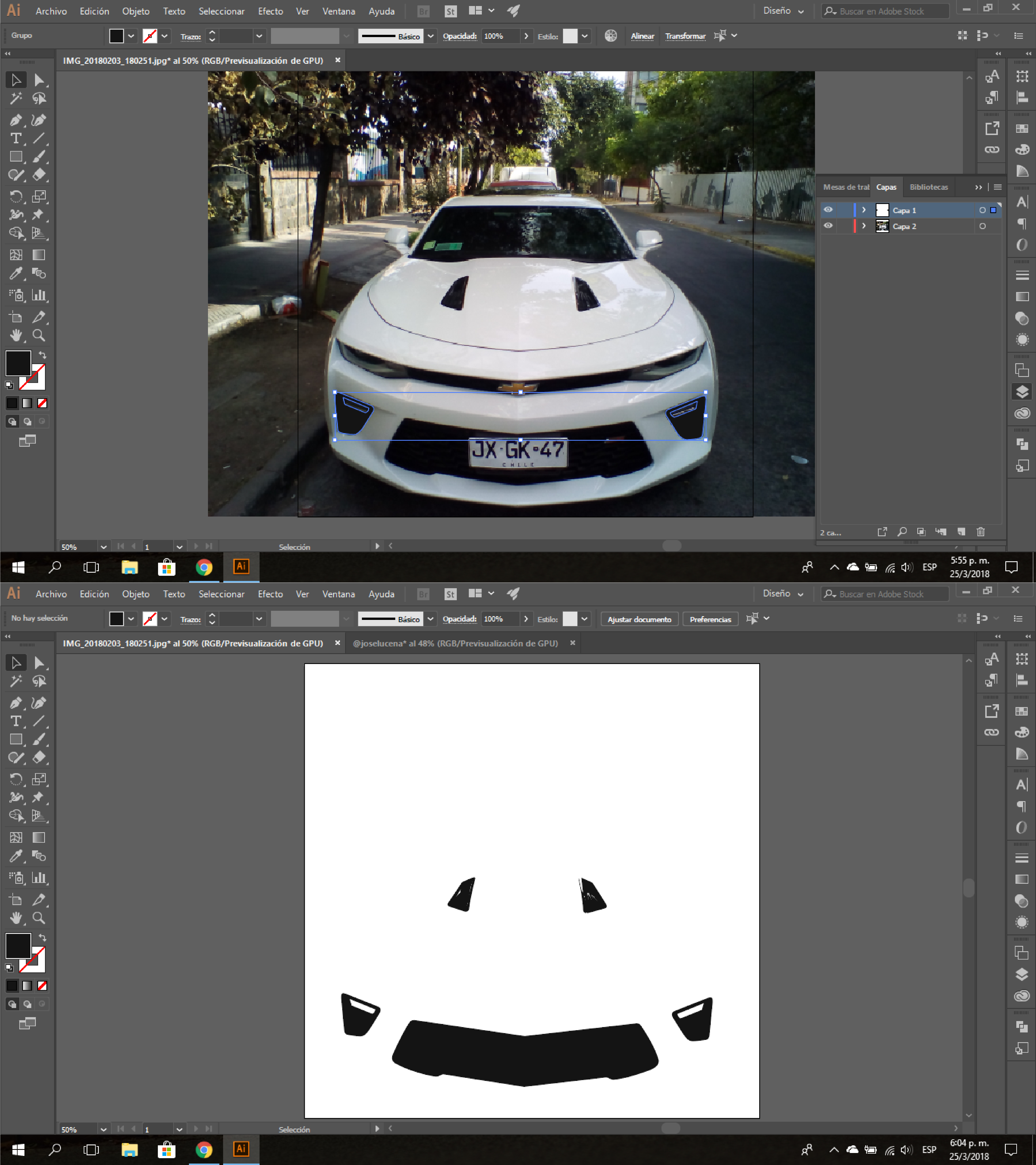Switch to the Bibliotecas panel tab

coord(929,187)
